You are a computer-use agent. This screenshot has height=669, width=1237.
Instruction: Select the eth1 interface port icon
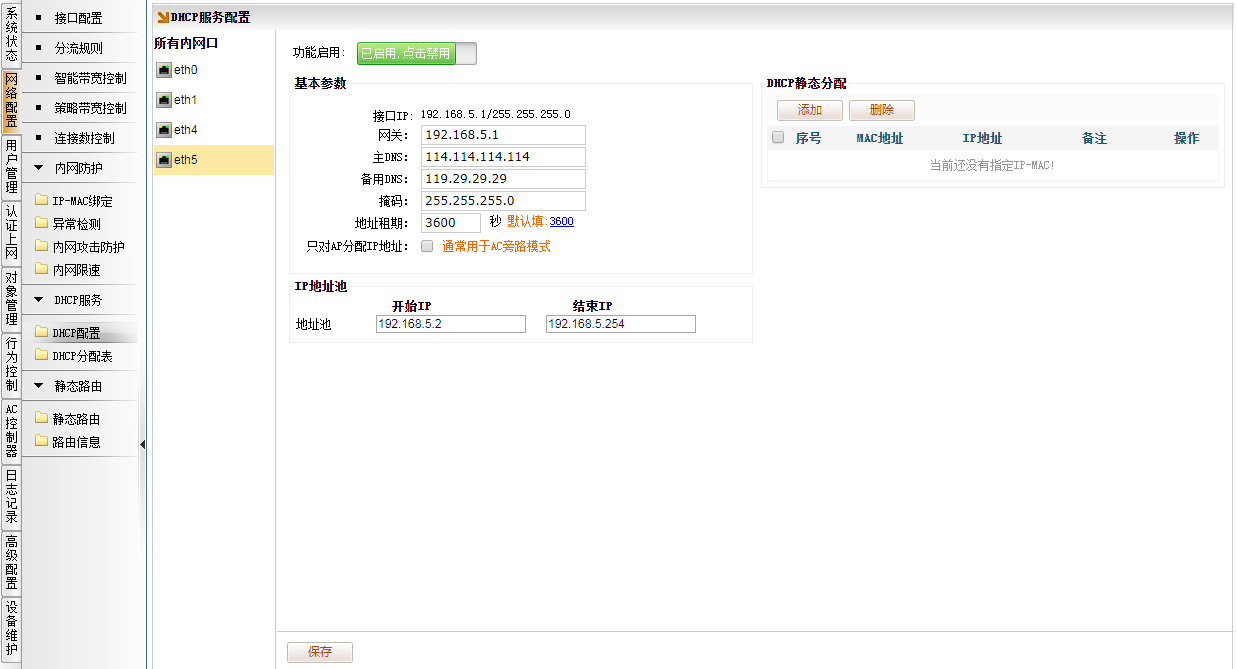pyautogui.click(x=164, y=100)
